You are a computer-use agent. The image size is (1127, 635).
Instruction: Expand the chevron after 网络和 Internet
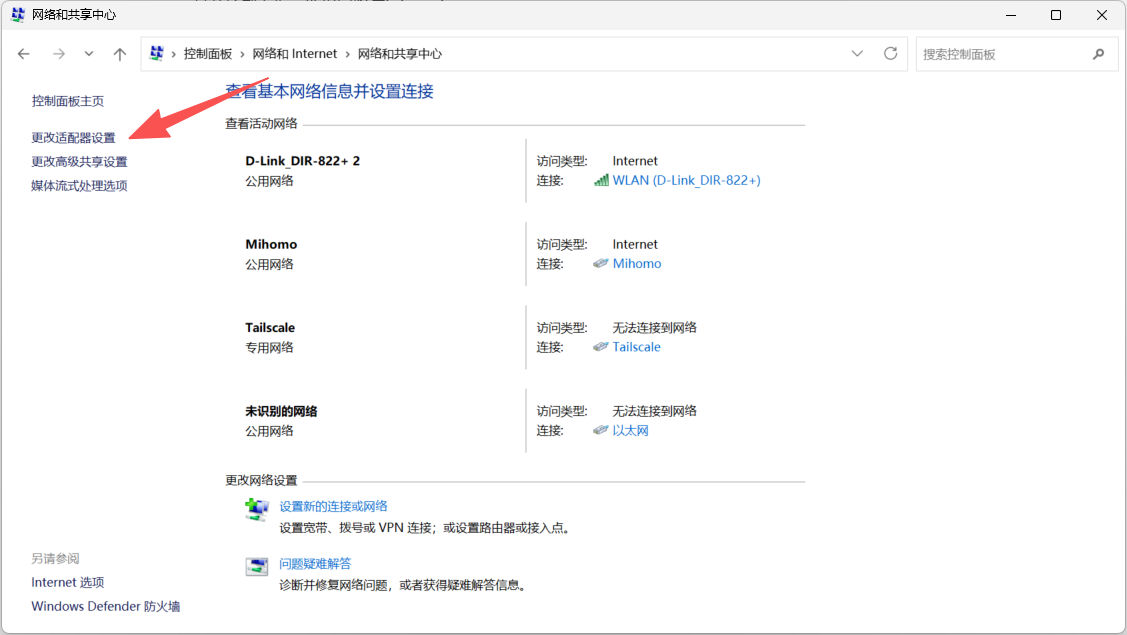(347, 54)
